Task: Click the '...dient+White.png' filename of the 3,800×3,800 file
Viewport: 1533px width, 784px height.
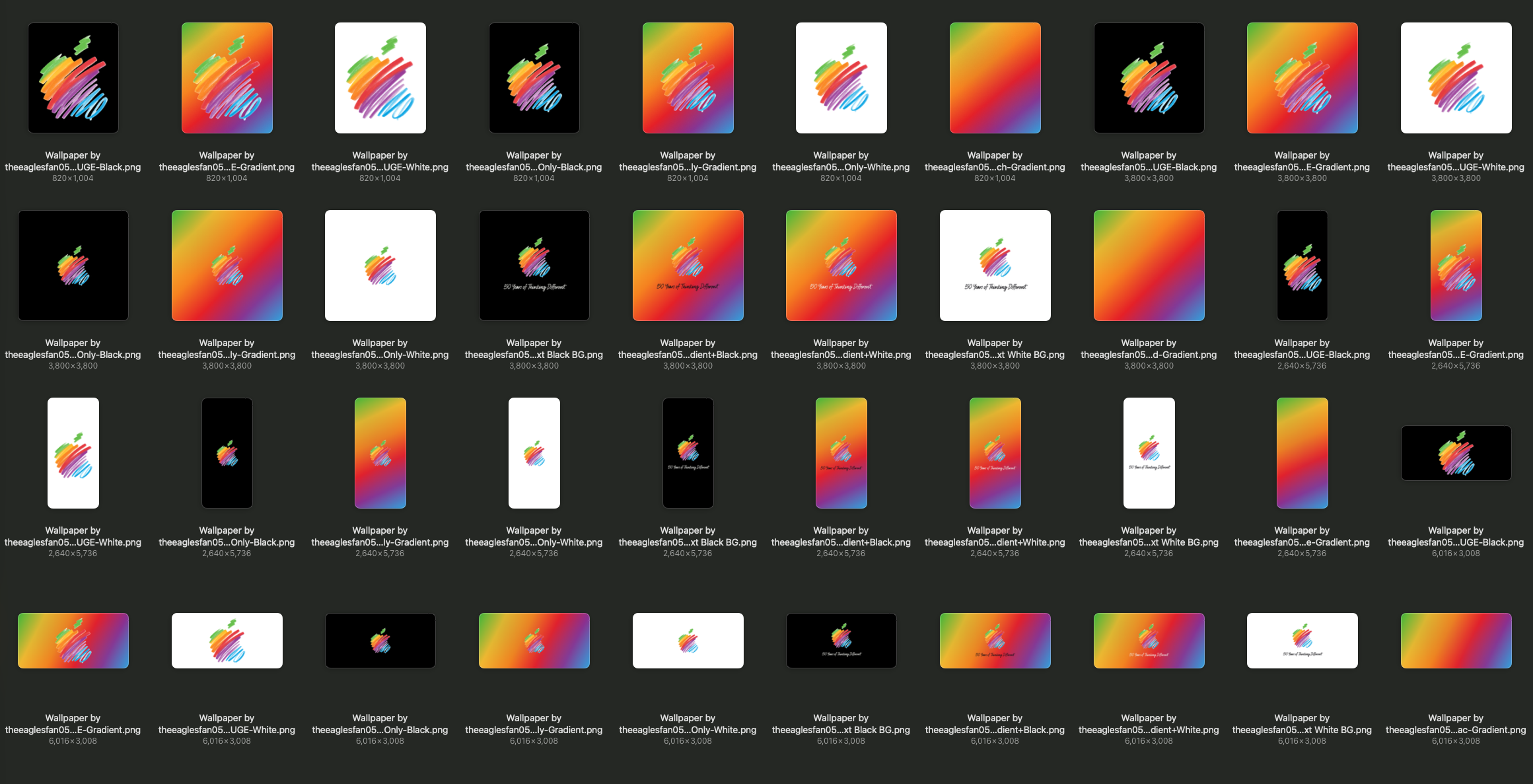Action: pos(841,355)
